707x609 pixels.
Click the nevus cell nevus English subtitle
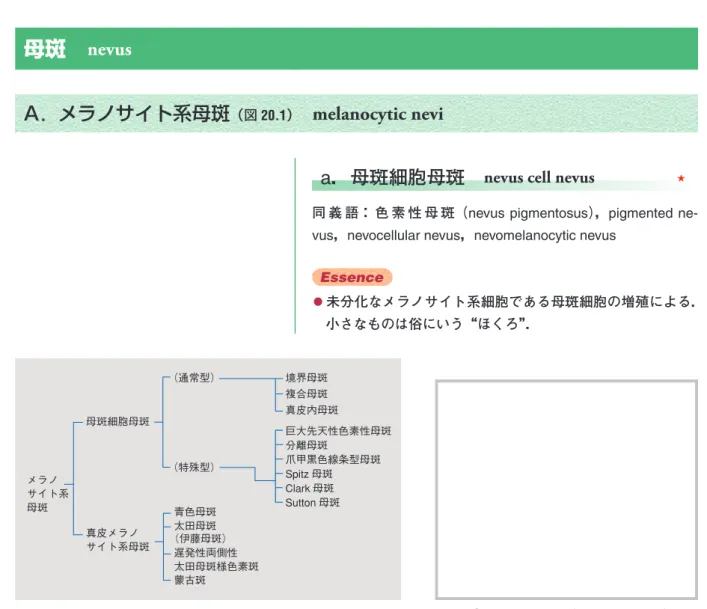pos(539,178)
